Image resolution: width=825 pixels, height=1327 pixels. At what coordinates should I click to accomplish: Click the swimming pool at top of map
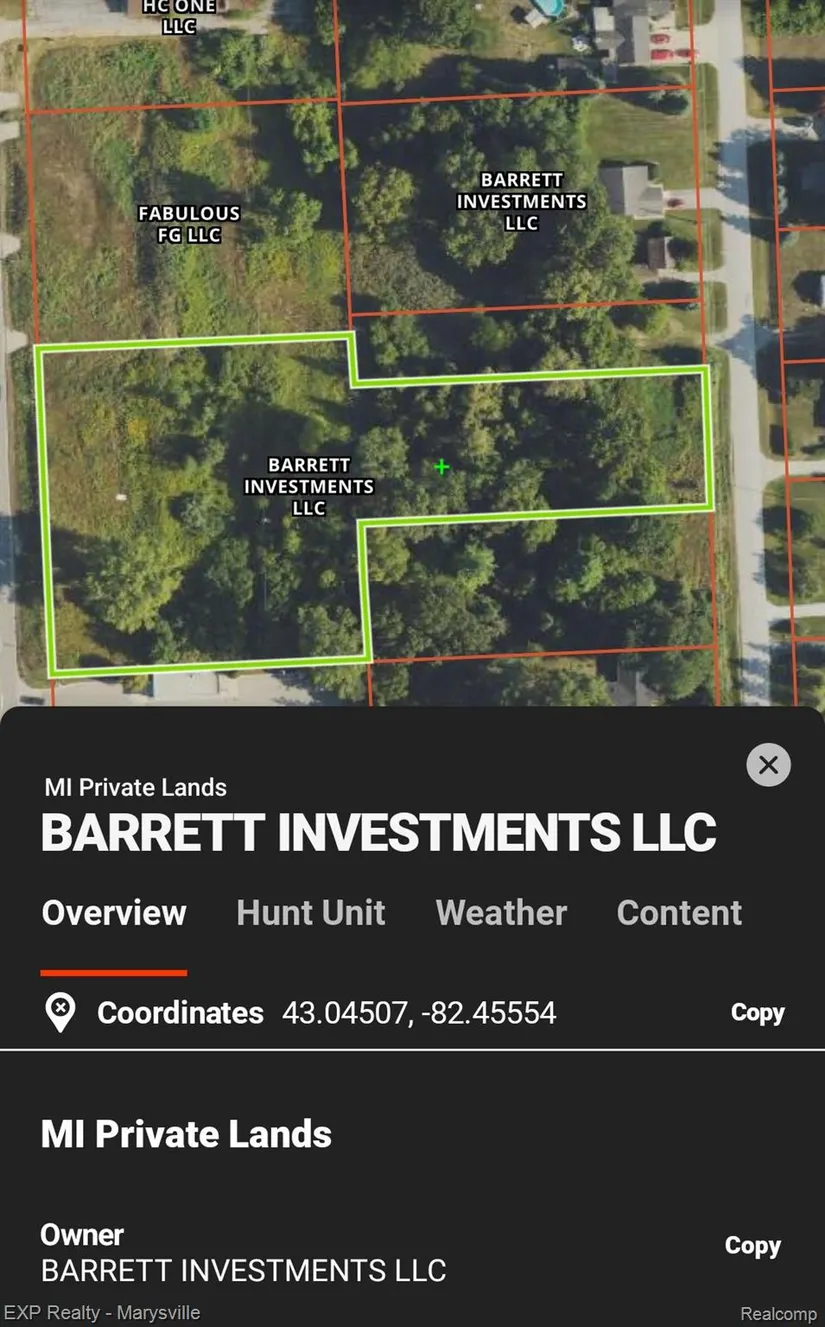pyautogui.click(x=547, y=8)
